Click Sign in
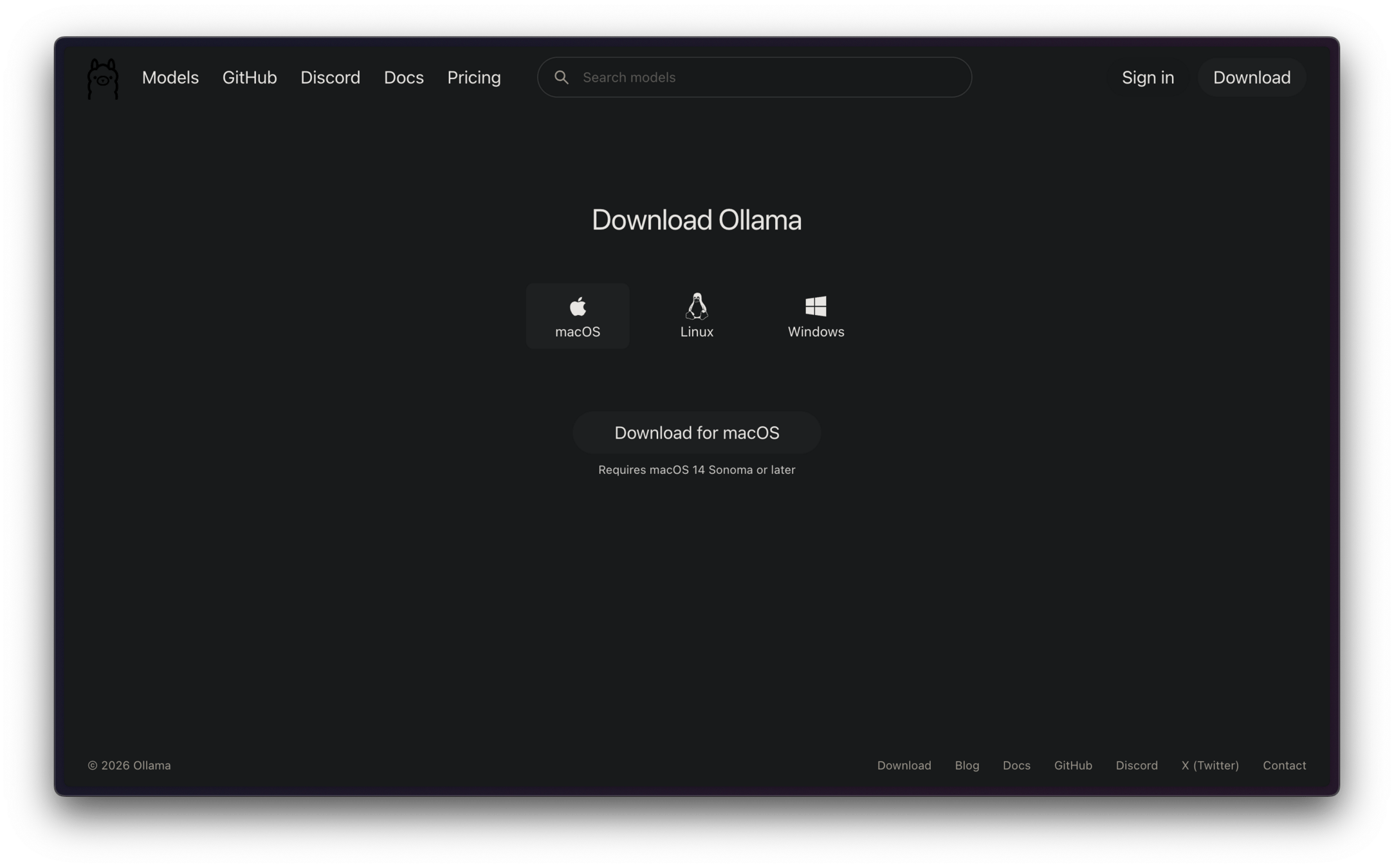This screenshot has width=1394, height=868. [x=1148, y=78]
